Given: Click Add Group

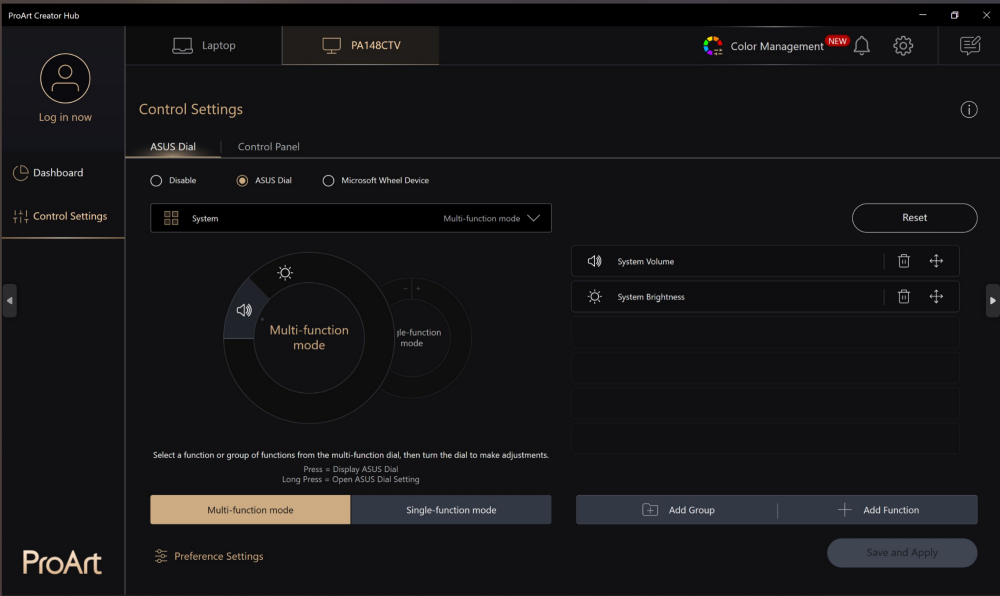Looking at the screenshot, I should (x=677, y=510).
